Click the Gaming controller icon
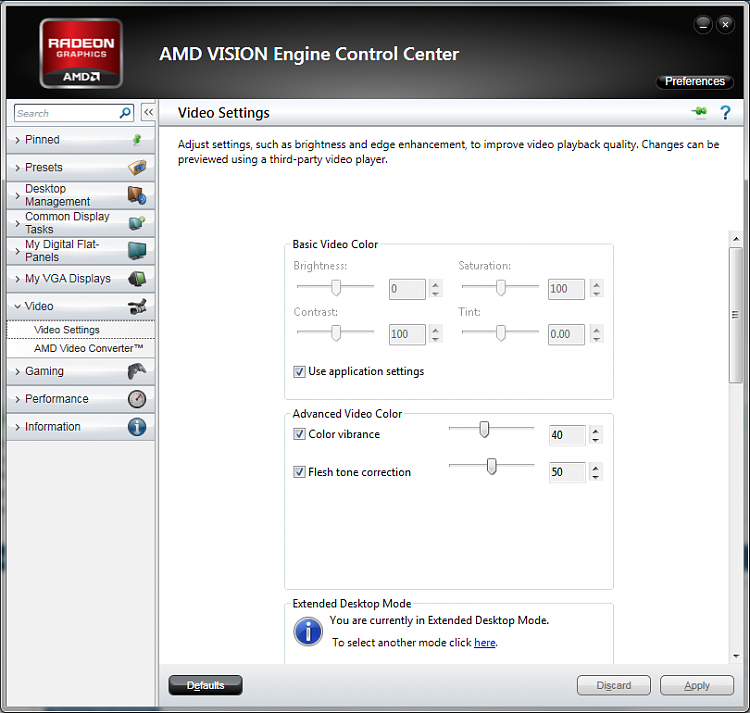The height and width of the screenshot is (713, 750). point(137,371)
